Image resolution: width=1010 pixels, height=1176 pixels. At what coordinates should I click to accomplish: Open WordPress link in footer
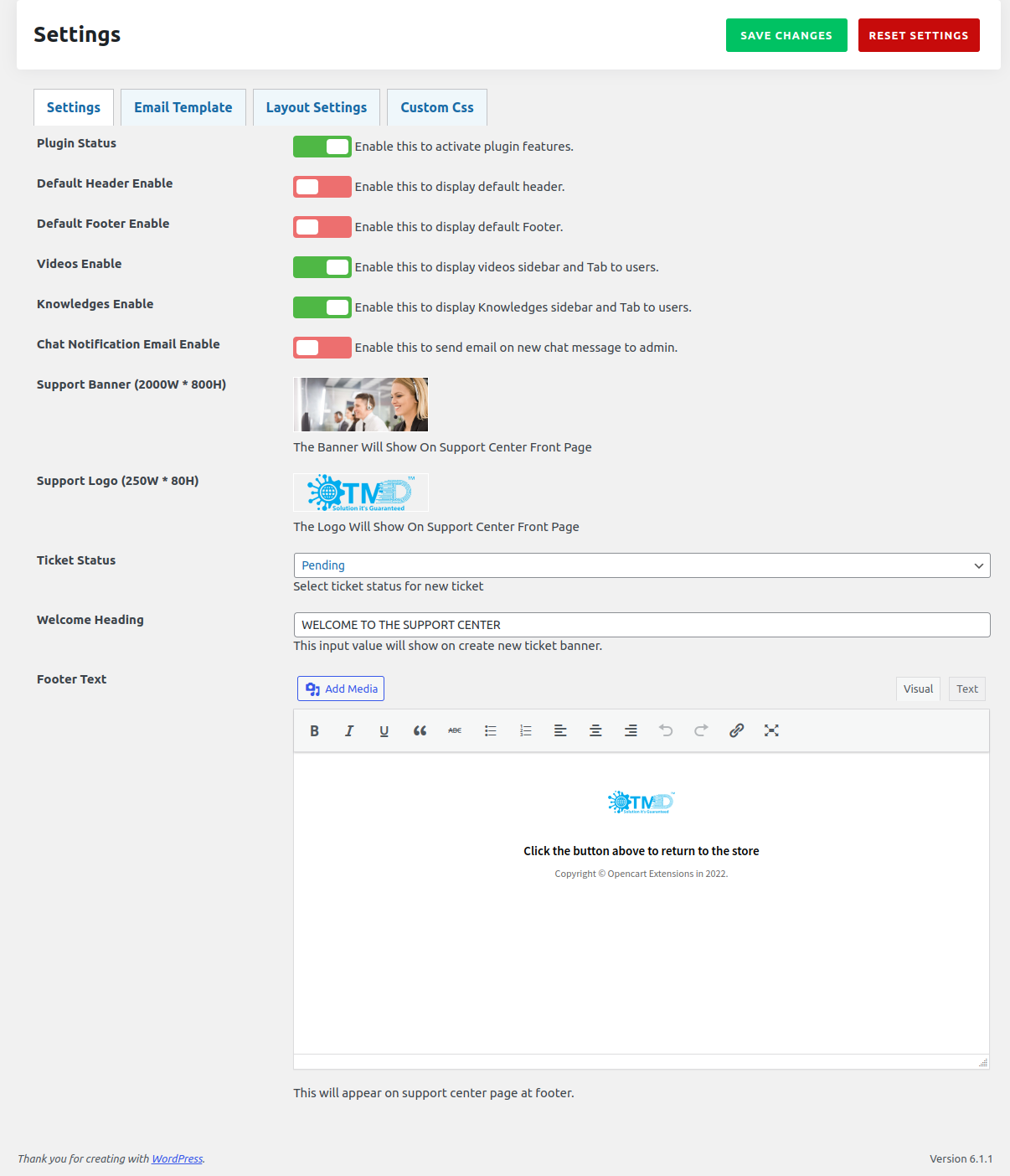177,1159
